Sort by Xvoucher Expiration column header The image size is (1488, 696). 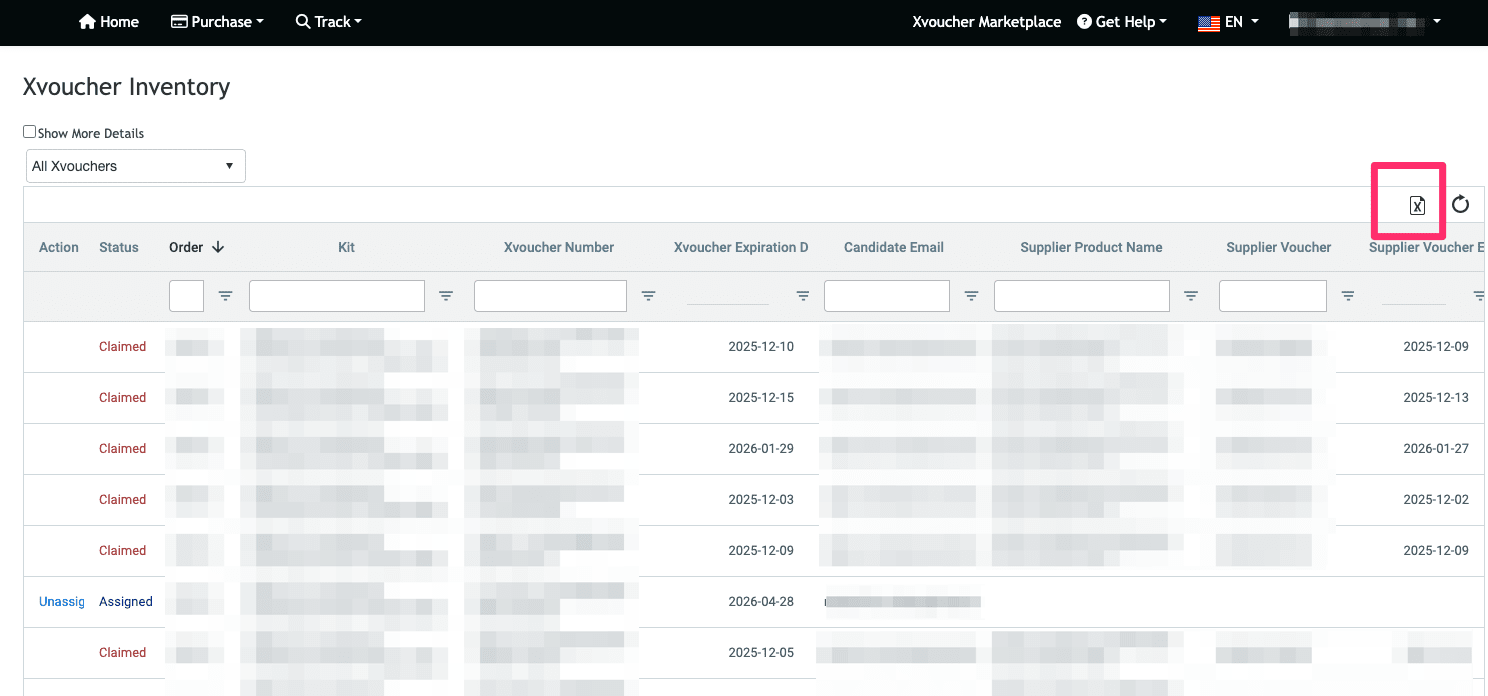[x=741, y=247]
